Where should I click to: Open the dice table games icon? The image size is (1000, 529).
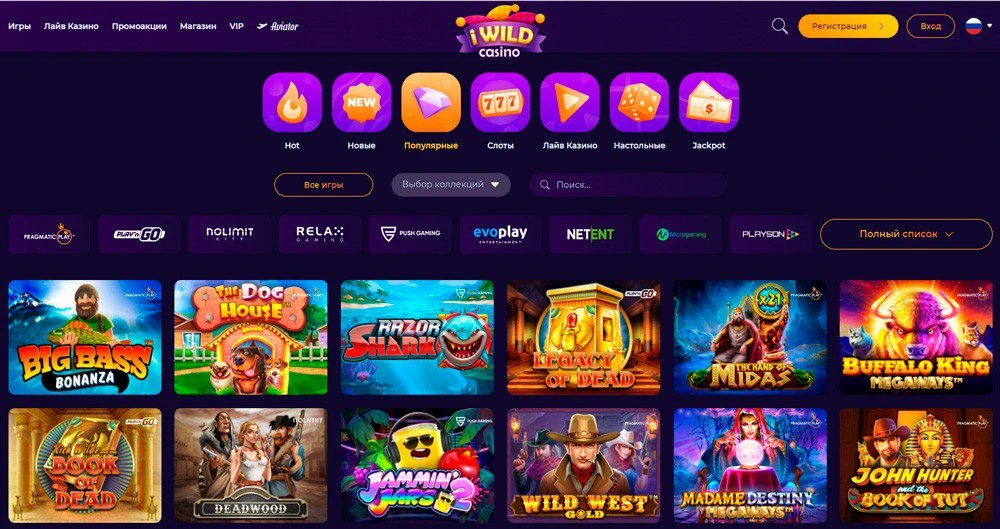click(x=639, y=102)
